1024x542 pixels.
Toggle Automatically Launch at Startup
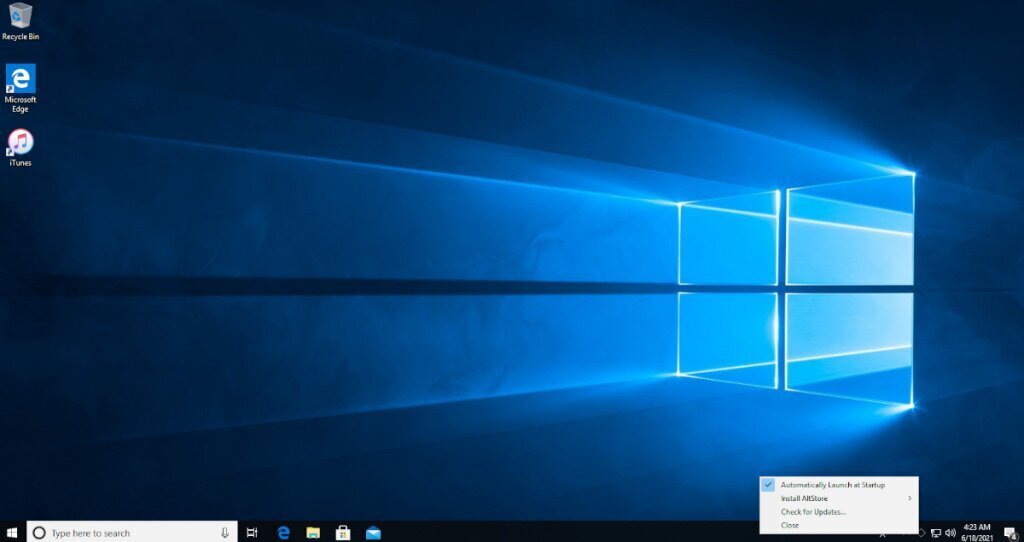(x=832, y=485)
